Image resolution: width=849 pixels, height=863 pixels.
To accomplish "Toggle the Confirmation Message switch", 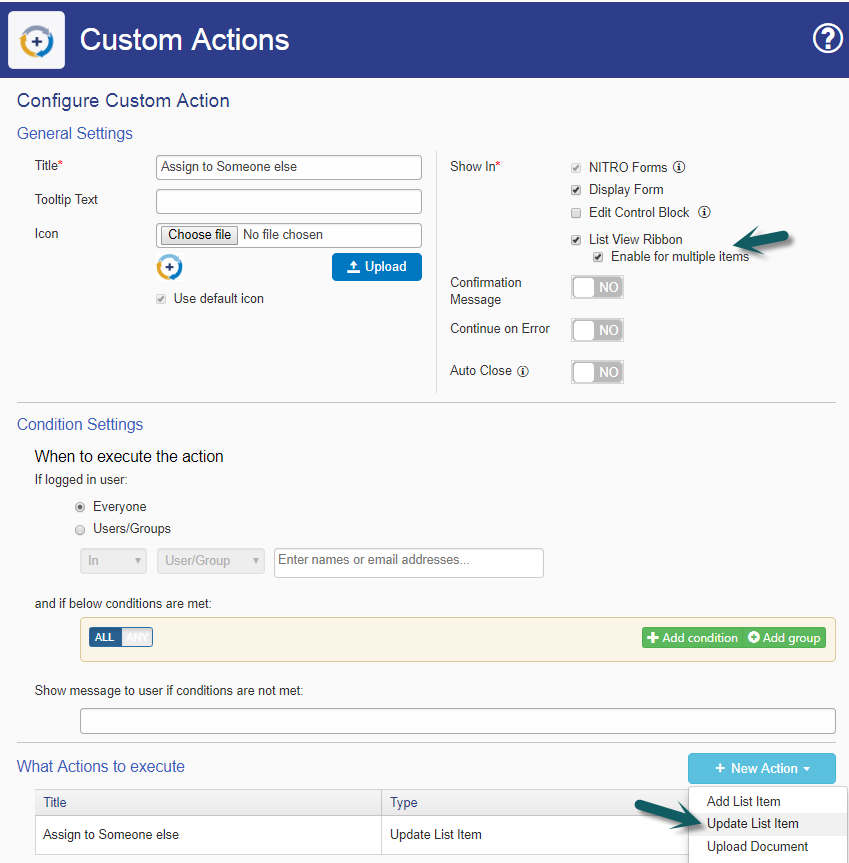I will tap(597, 287).
